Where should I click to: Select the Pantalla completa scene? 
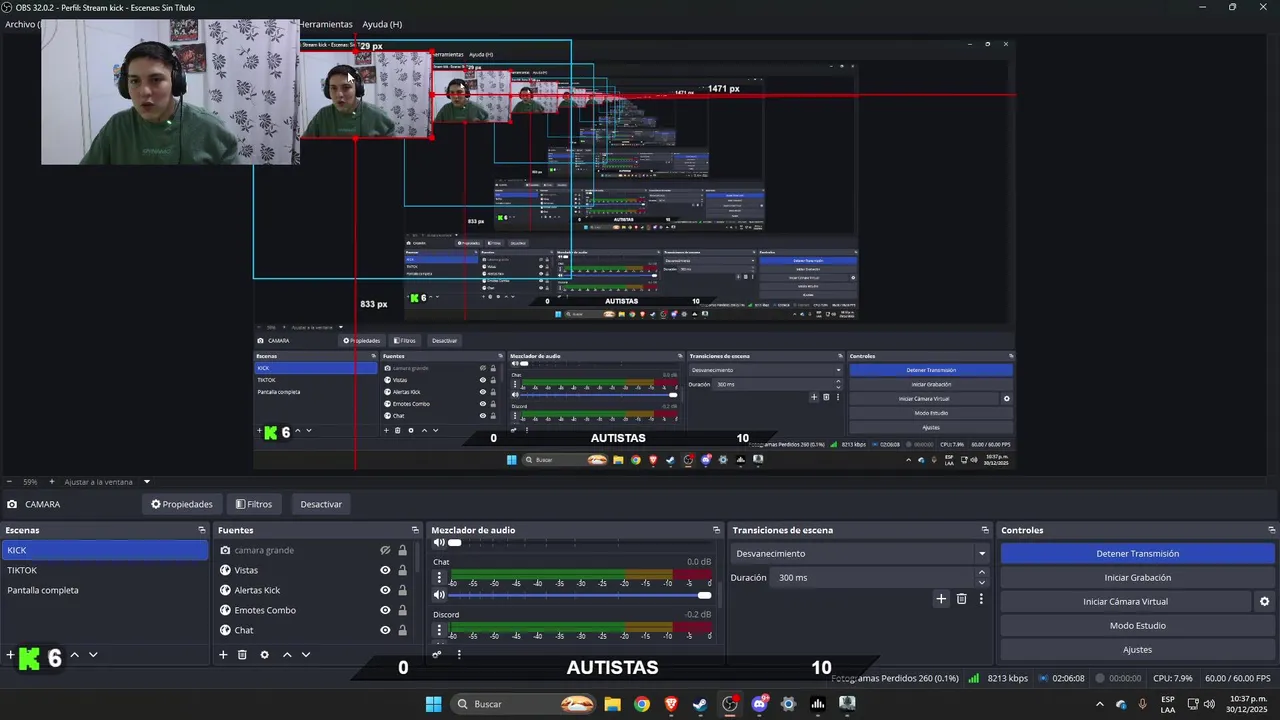click(105, 590)
